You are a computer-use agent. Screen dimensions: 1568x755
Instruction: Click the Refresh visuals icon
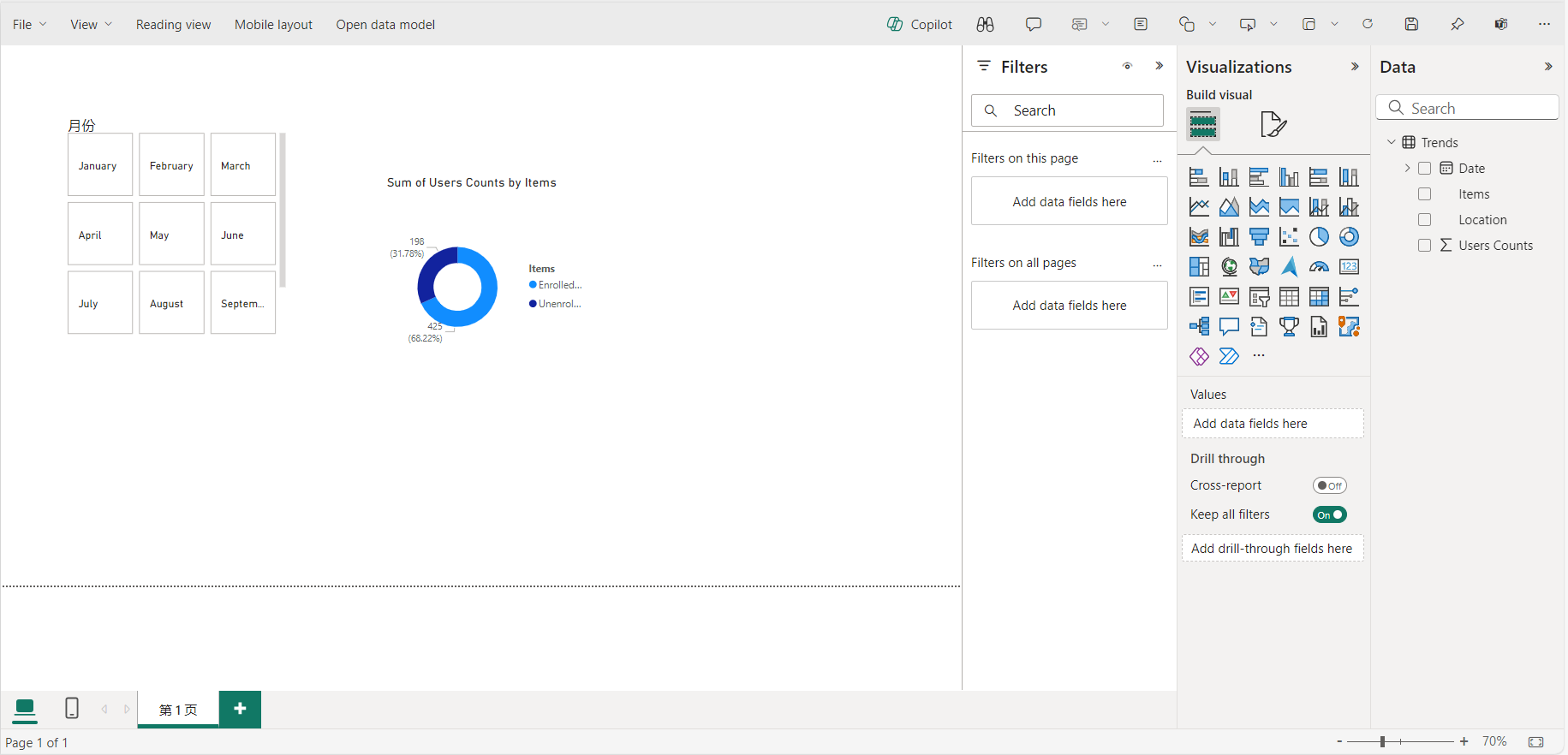[x=1368, y=24]
